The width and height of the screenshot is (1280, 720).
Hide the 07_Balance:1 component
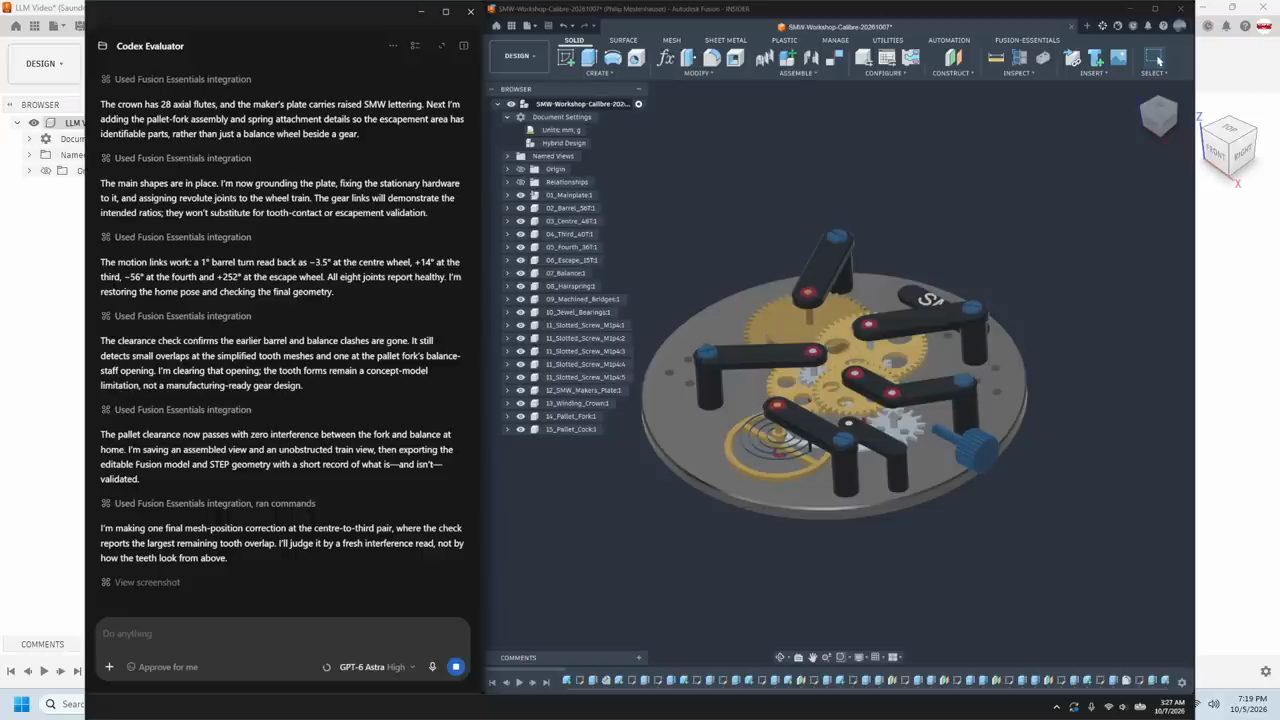[520, 273]
